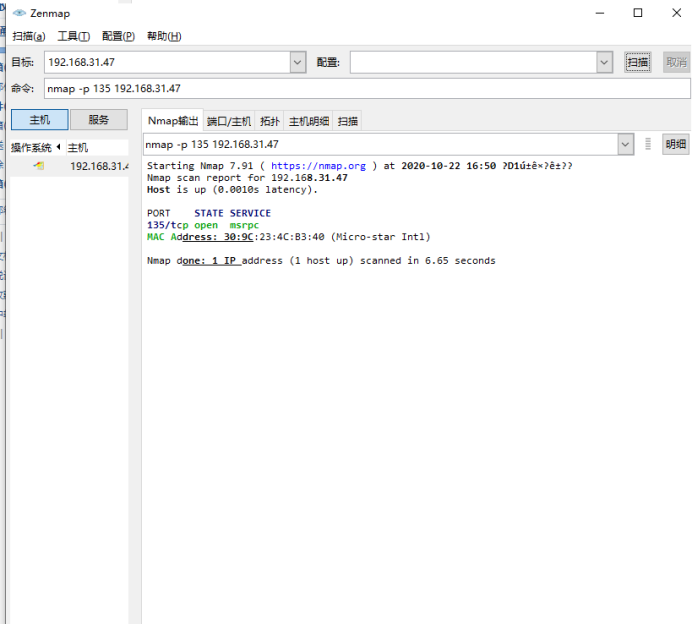The height and width of the screenshot is (624, 693).
Task: Click the OS icon beside host 192.168.31.47
Action: click(39, 166)
